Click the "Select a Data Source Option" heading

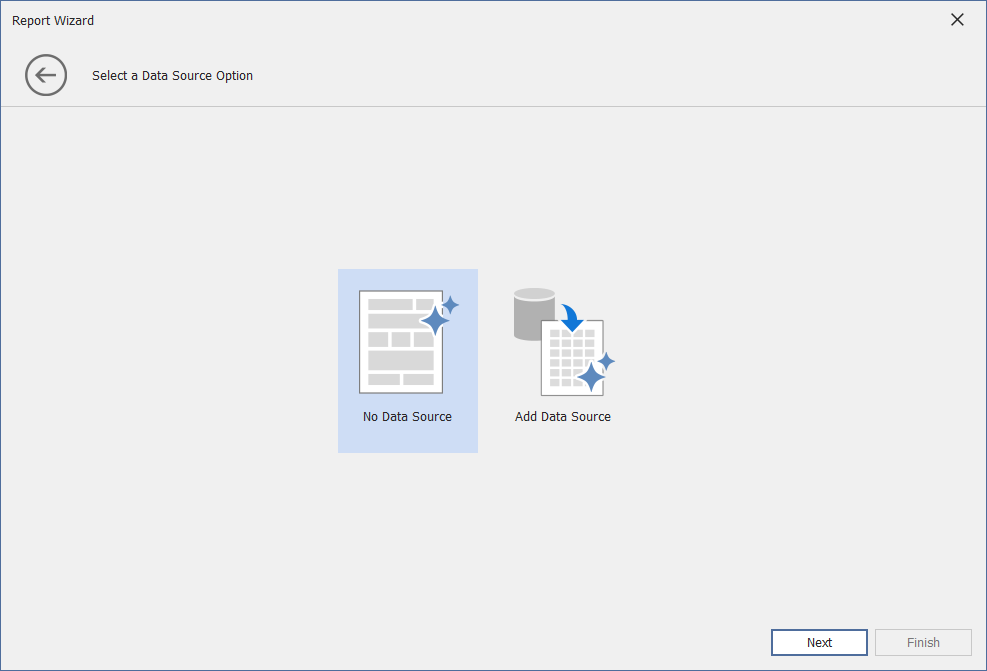coord(172,76)
